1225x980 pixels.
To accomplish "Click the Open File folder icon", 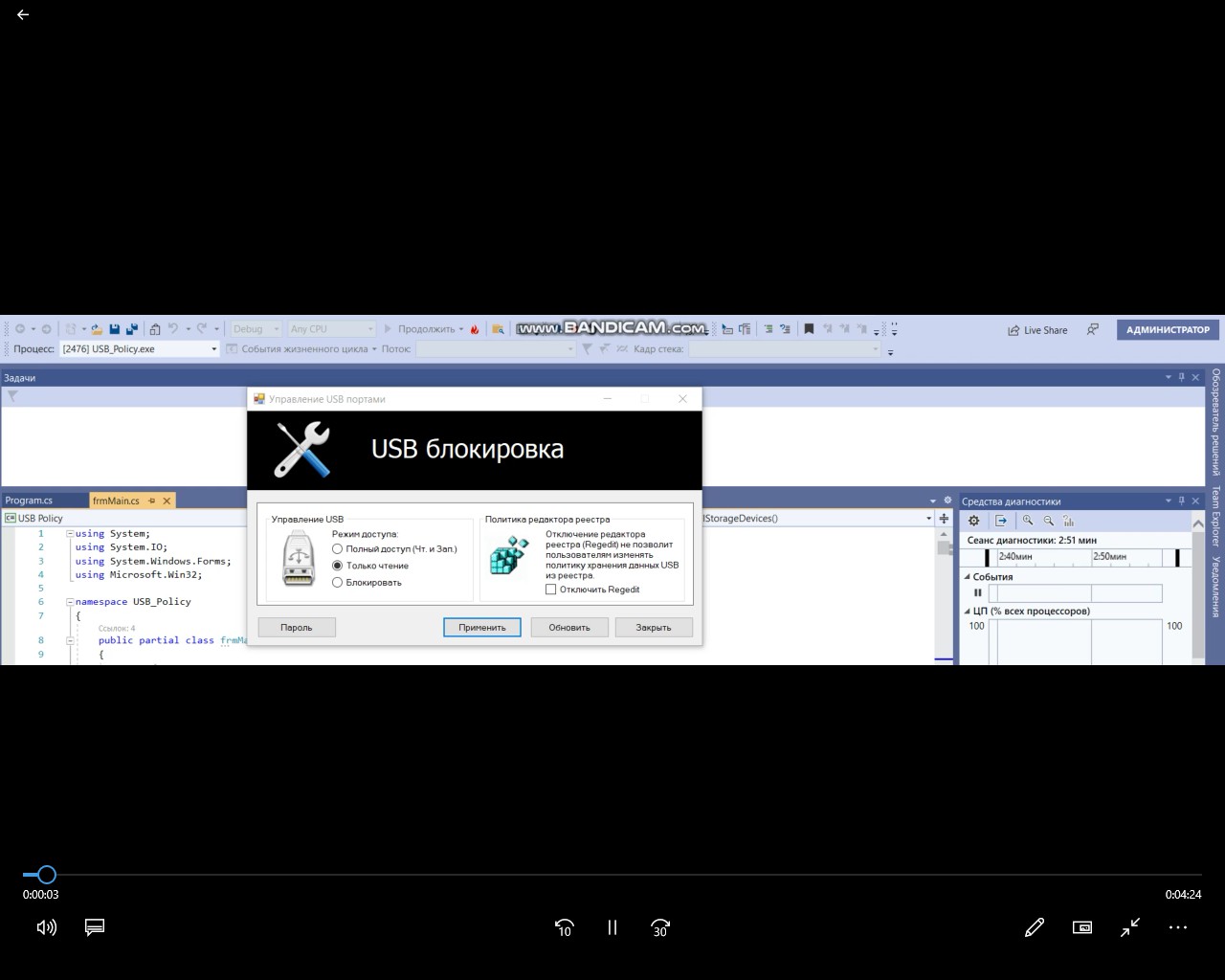I will coord(97,329).
